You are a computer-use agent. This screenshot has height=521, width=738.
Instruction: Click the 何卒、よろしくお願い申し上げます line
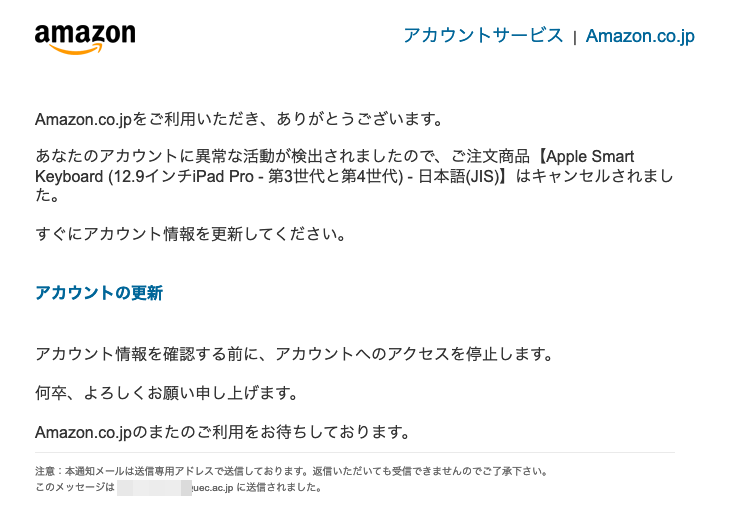coord(166,392)
